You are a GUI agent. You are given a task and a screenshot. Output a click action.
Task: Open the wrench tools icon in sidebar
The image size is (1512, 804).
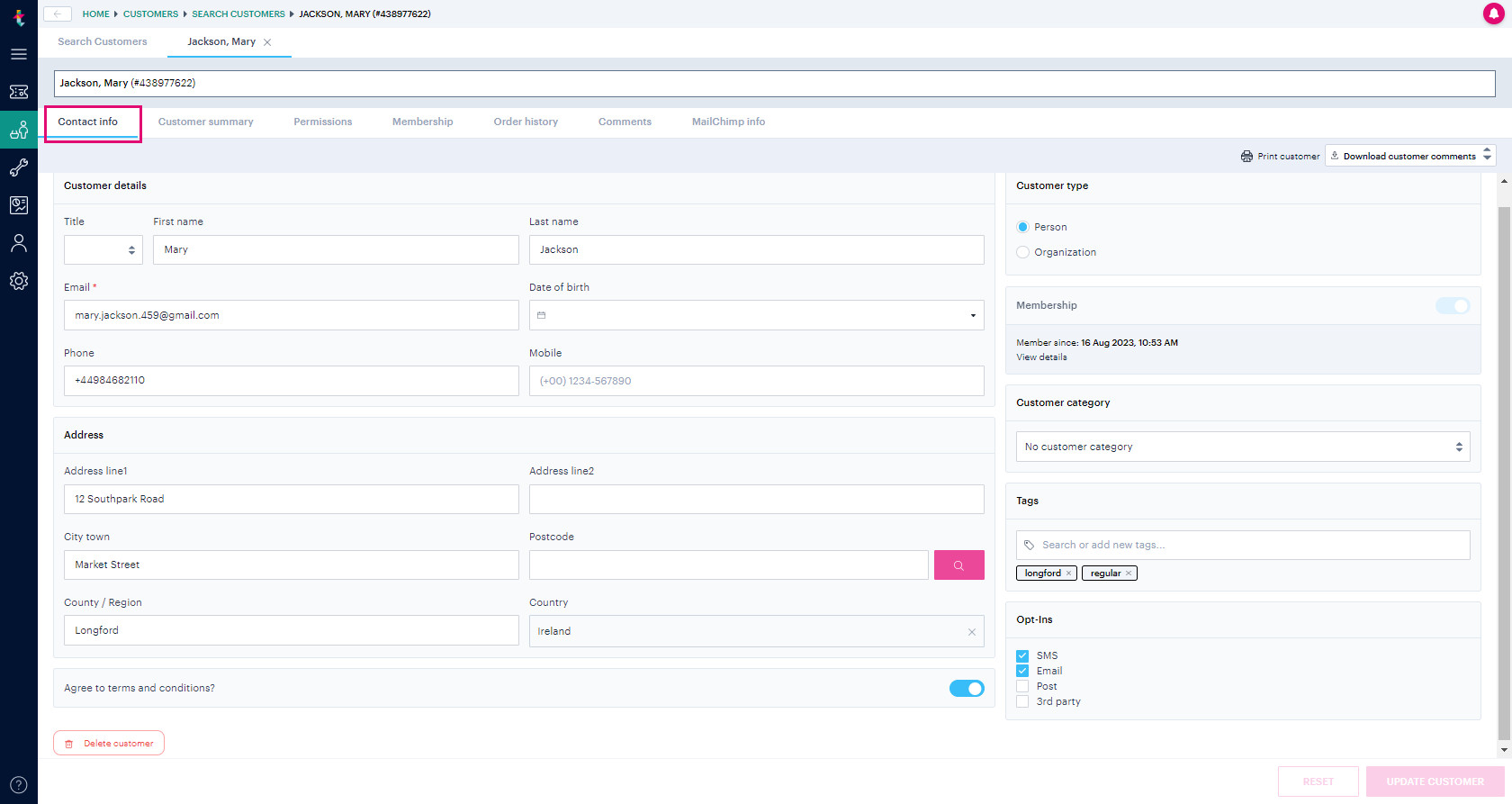[x=19, y=167]
